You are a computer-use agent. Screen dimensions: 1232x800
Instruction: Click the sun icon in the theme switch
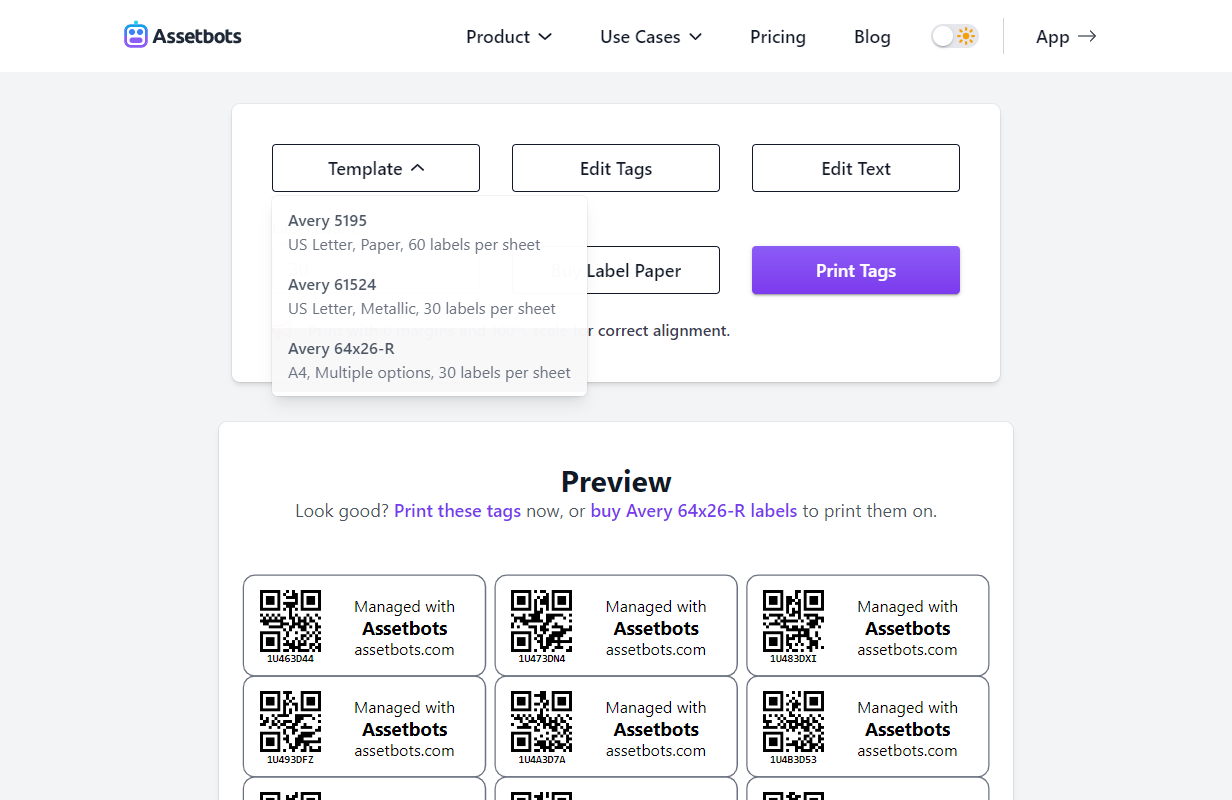tap(965, 37)
